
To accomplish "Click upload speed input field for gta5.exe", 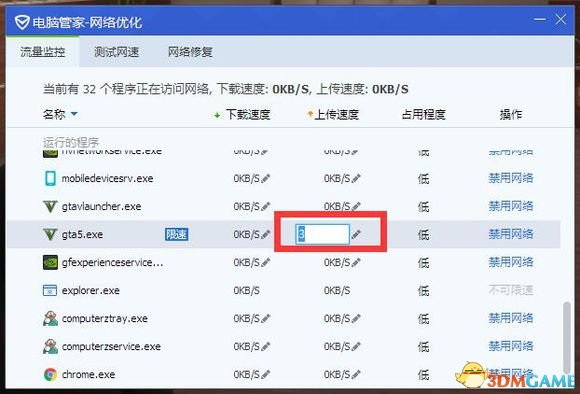I will (322, 234).
